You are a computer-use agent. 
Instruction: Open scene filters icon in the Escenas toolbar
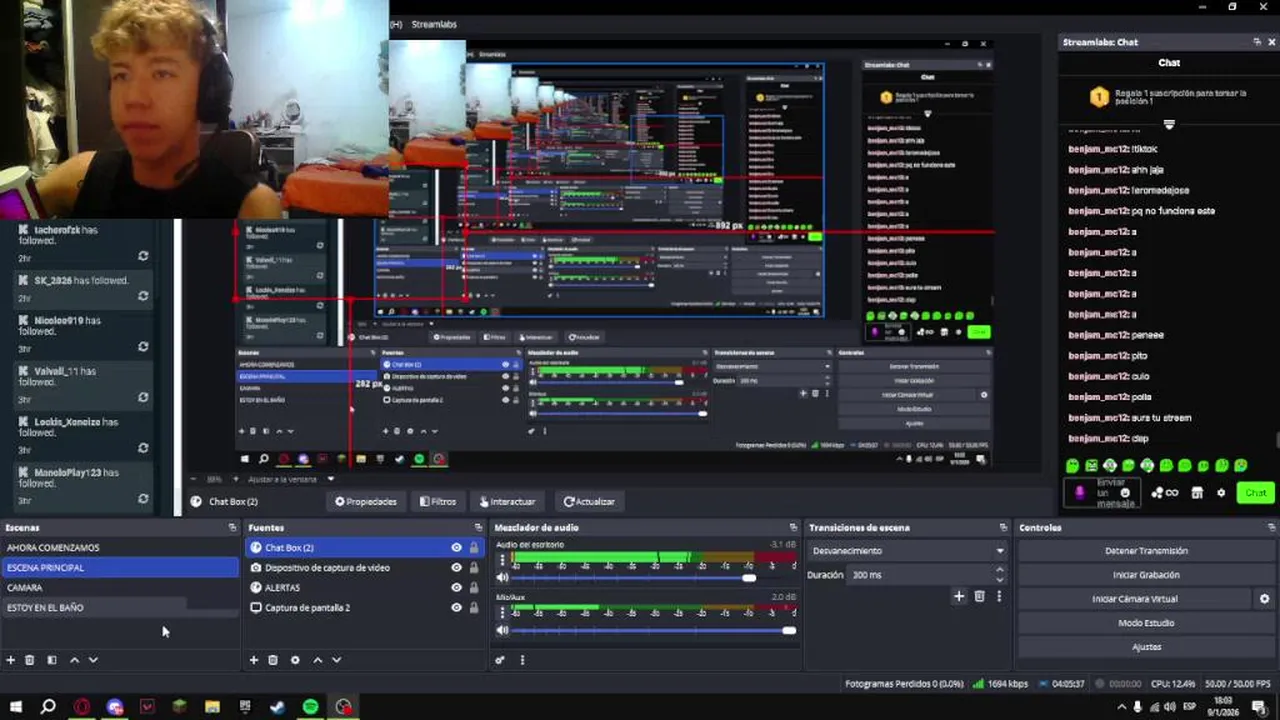point(52,660)
